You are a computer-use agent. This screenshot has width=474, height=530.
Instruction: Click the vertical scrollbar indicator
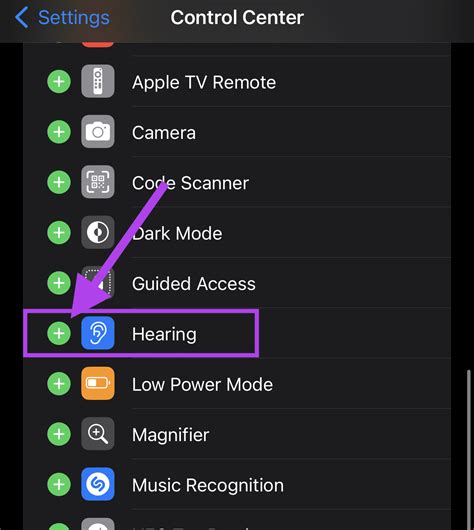(x=469, y=450)
